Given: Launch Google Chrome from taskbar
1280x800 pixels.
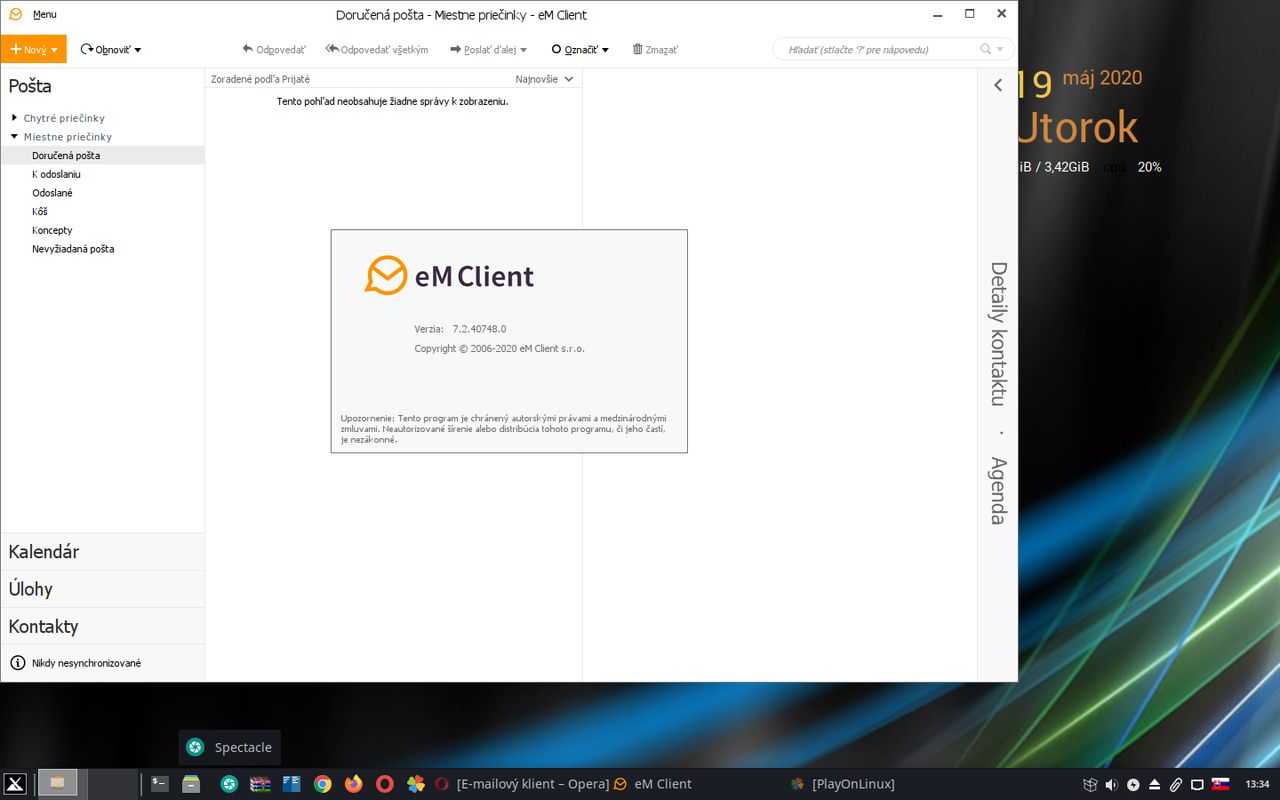Looking at the screenshot, I should [x=323, y=784].
